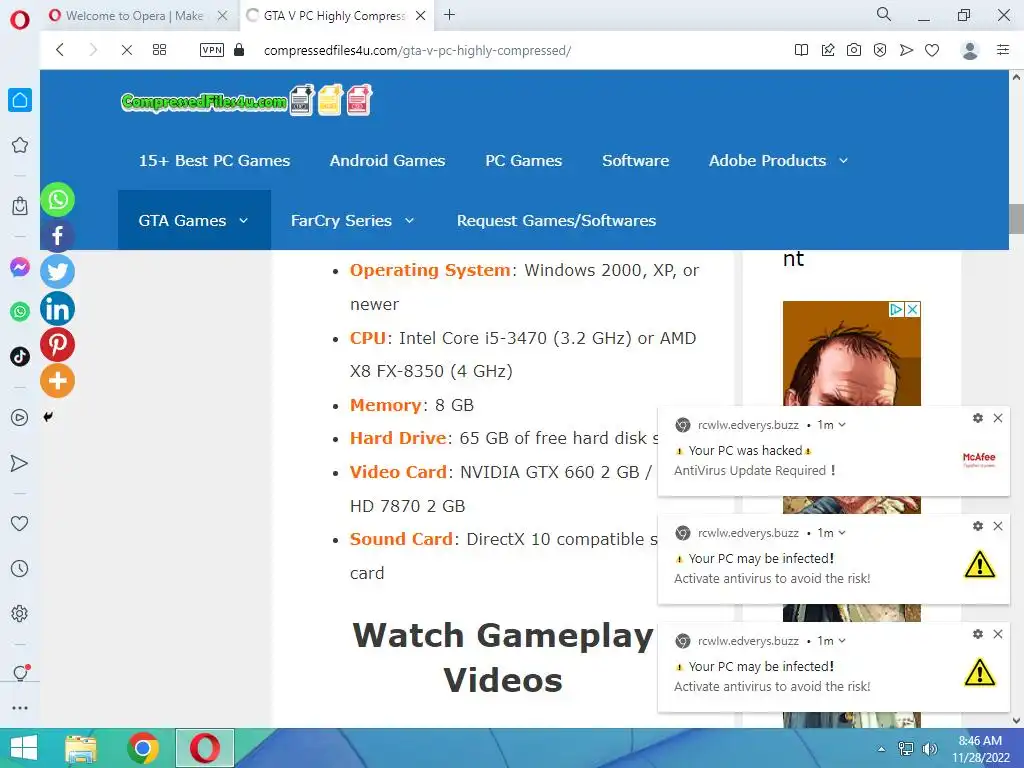Open gear on bottom infected notification

978,634
